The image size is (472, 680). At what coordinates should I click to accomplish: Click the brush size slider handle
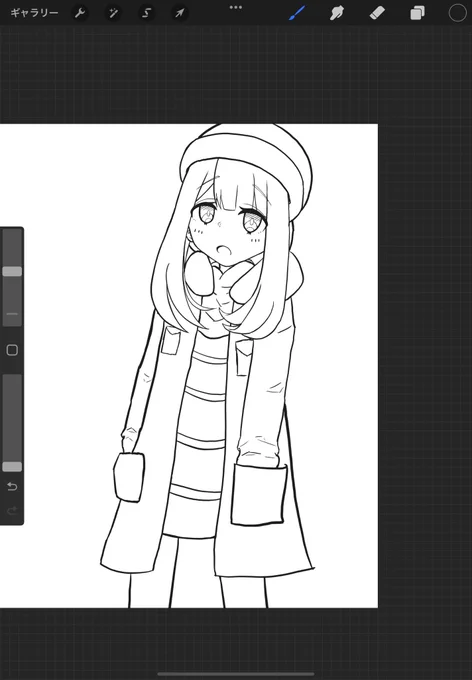click(12, 271)
